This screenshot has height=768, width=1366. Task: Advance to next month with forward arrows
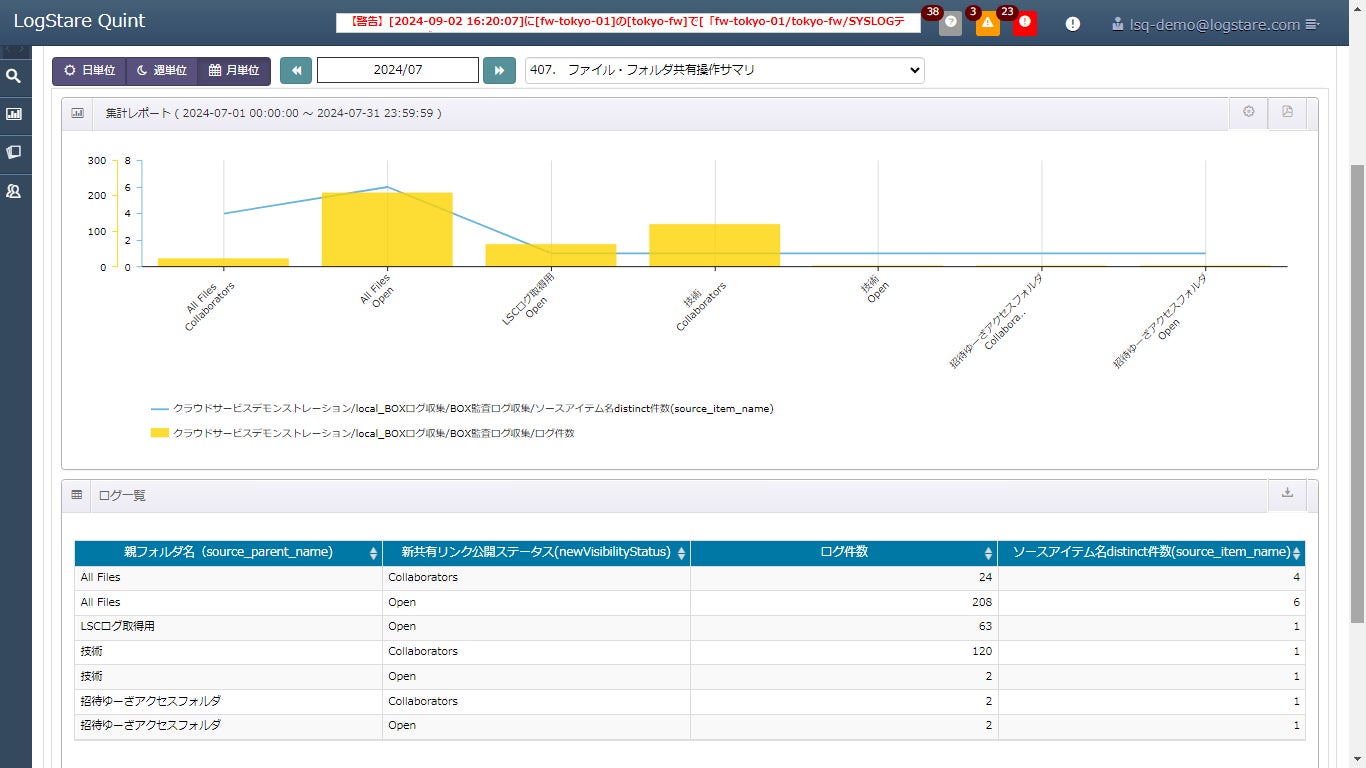[x=499, y=71]
